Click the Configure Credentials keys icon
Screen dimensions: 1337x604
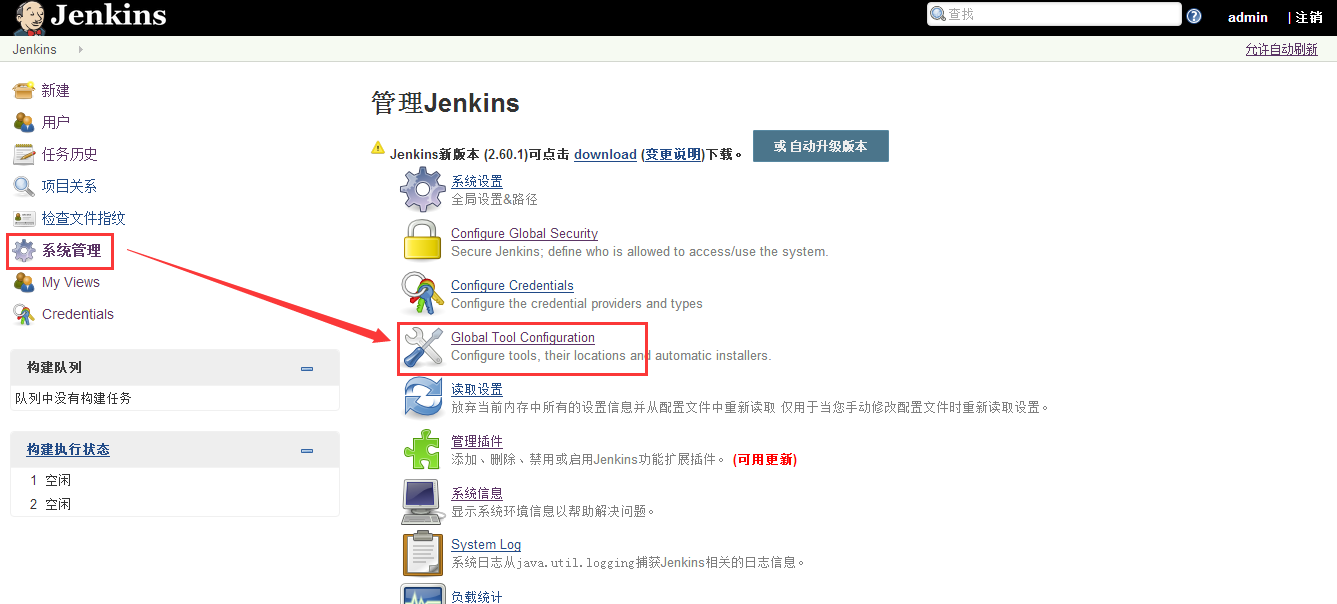pyautogui.click(x=423, y=293)
